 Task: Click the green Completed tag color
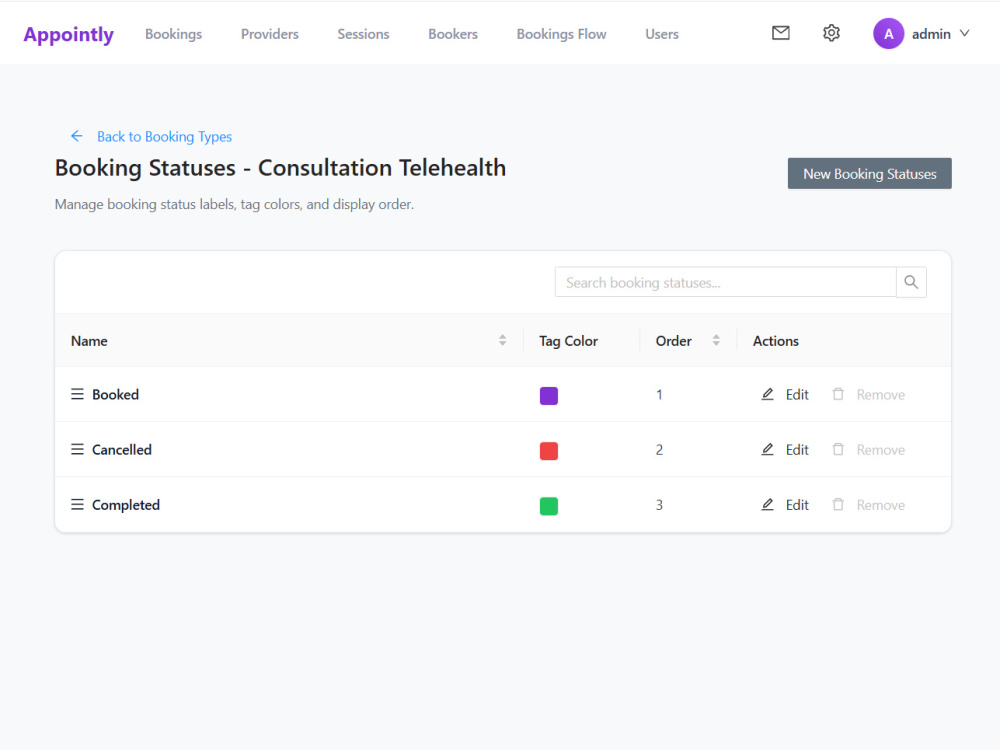[548, 506]
